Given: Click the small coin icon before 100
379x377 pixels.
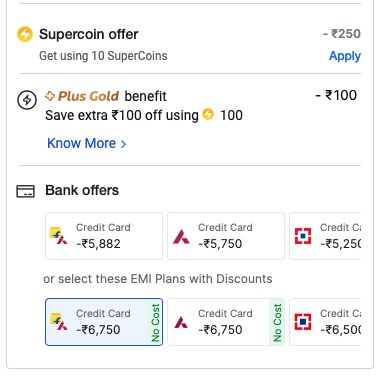Looking at the screenshot, I should tap(208, 114).
